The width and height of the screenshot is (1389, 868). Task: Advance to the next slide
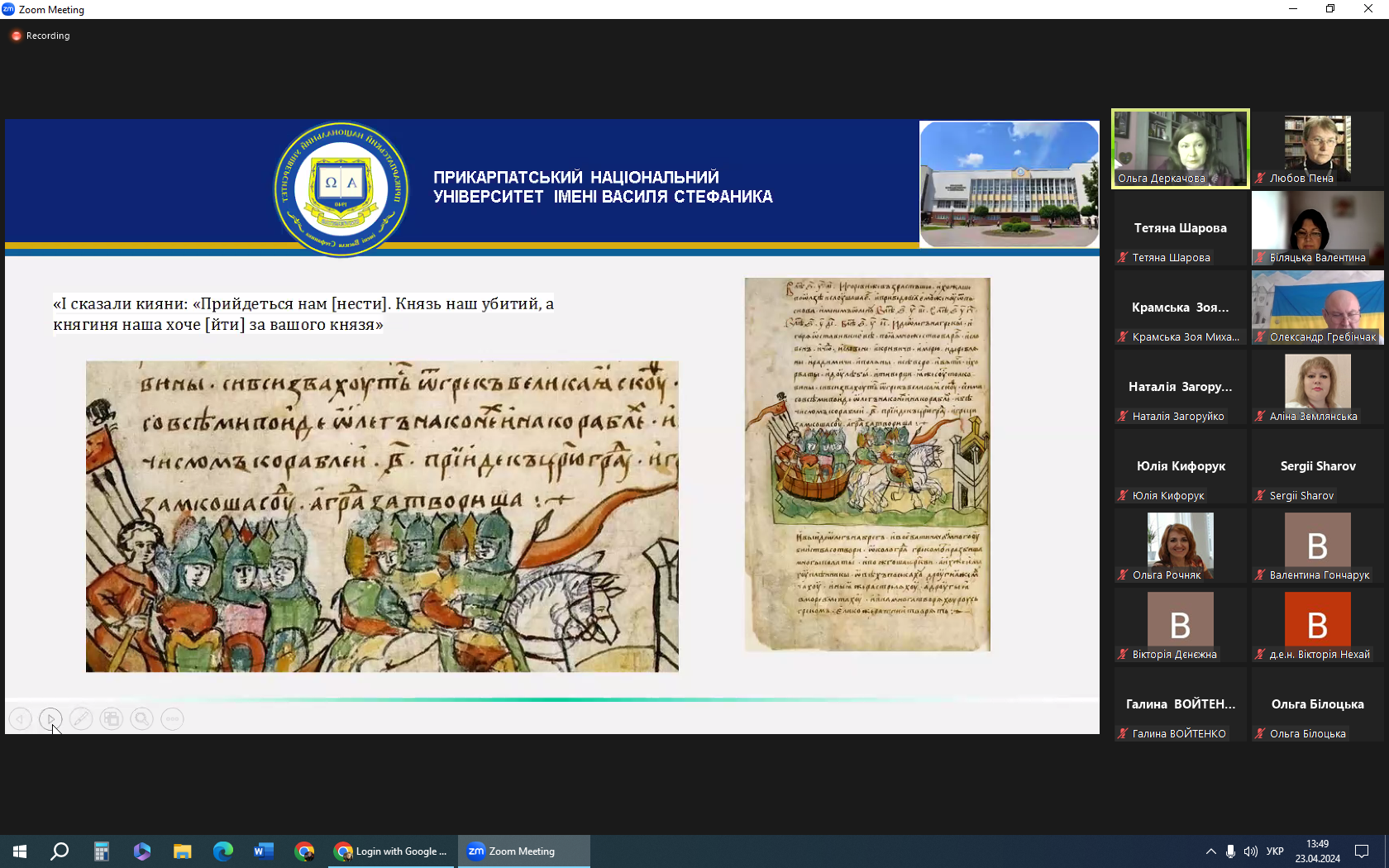(x=50, y=719)
